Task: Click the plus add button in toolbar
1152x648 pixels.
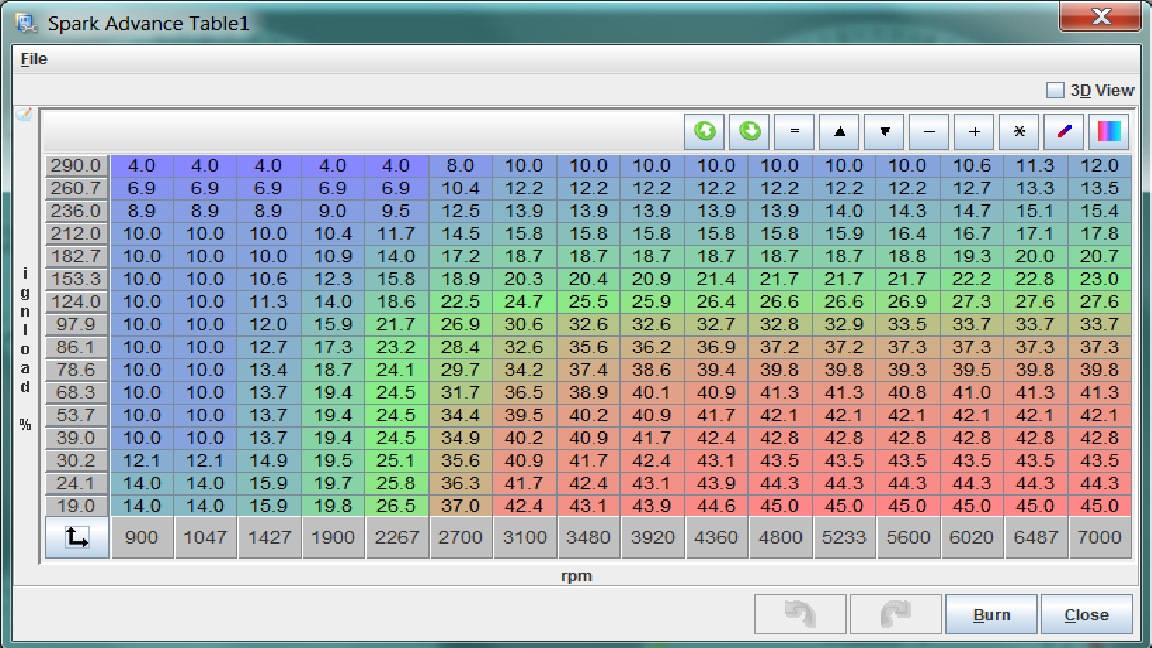Action: click(974, 131)
